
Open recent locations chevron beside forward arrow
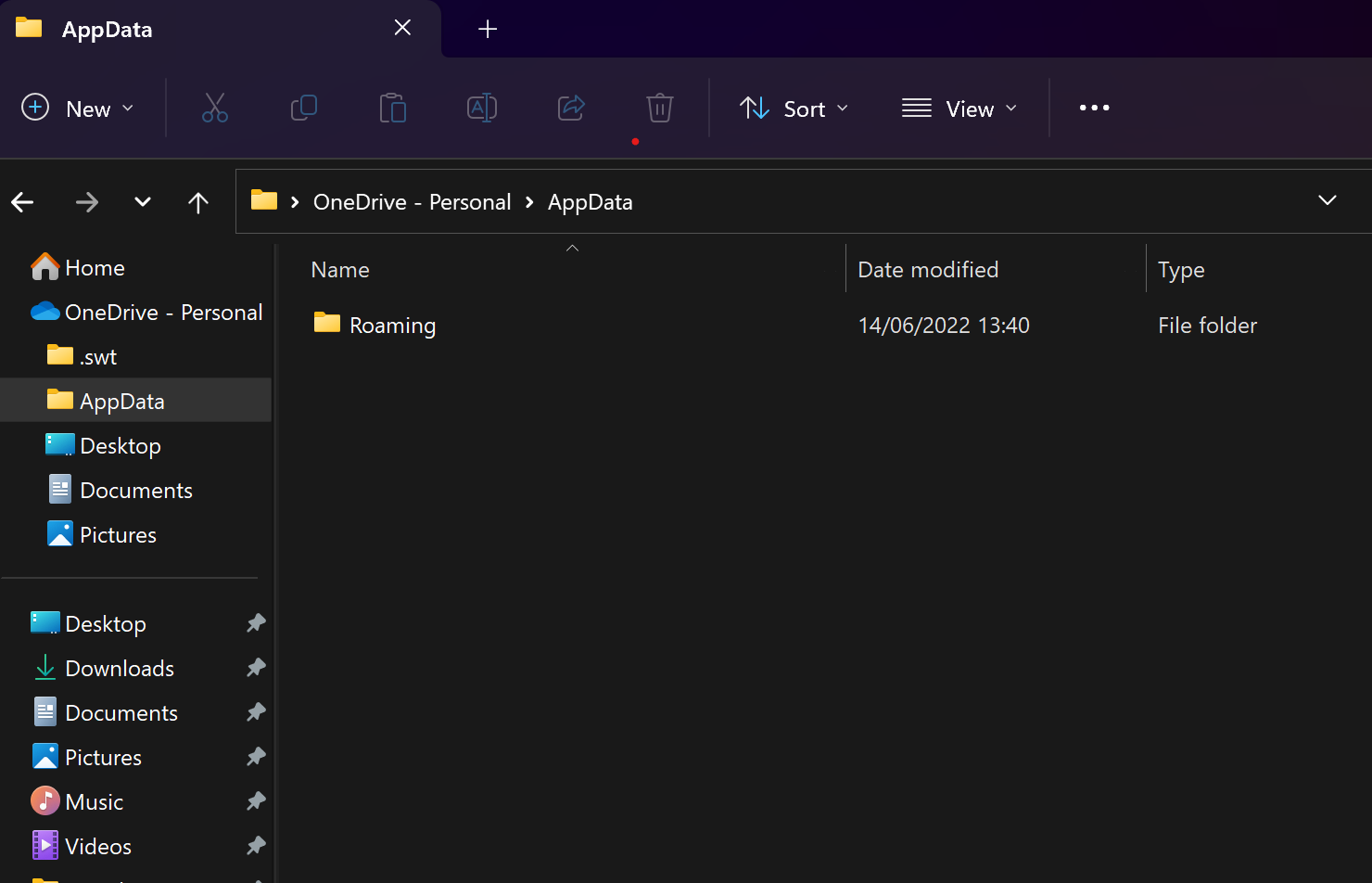(x=143, y=202)
